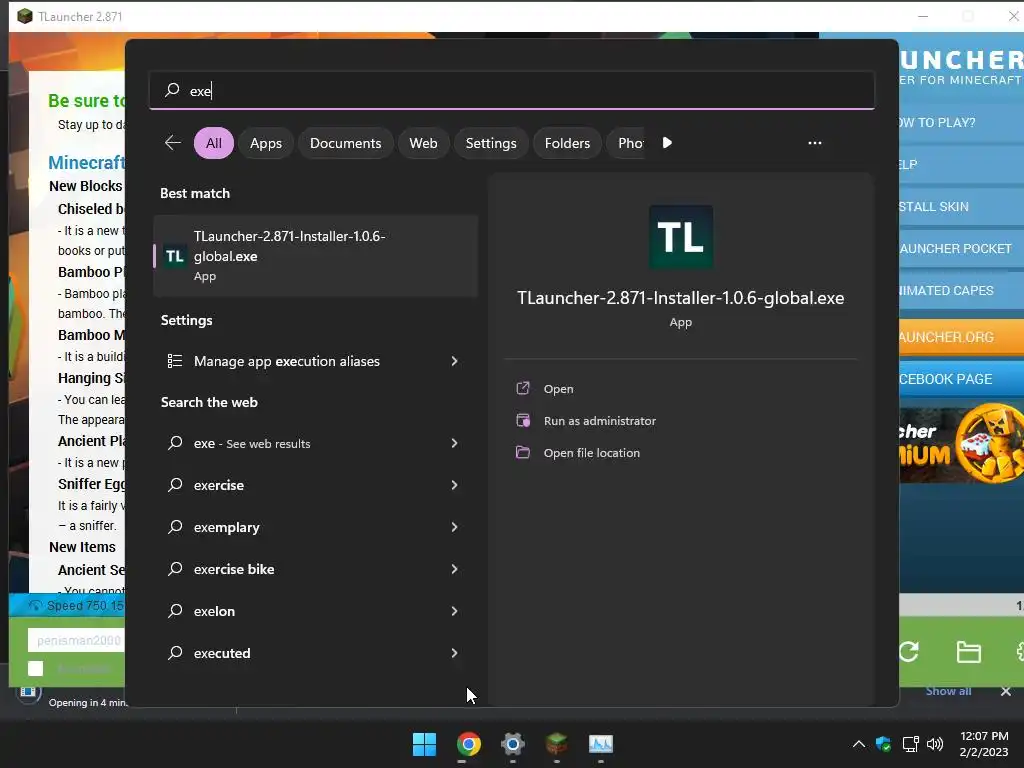Click Open in the preview pane
Viewport: 1024px width, 768px height.
click(x=558, y=389)
